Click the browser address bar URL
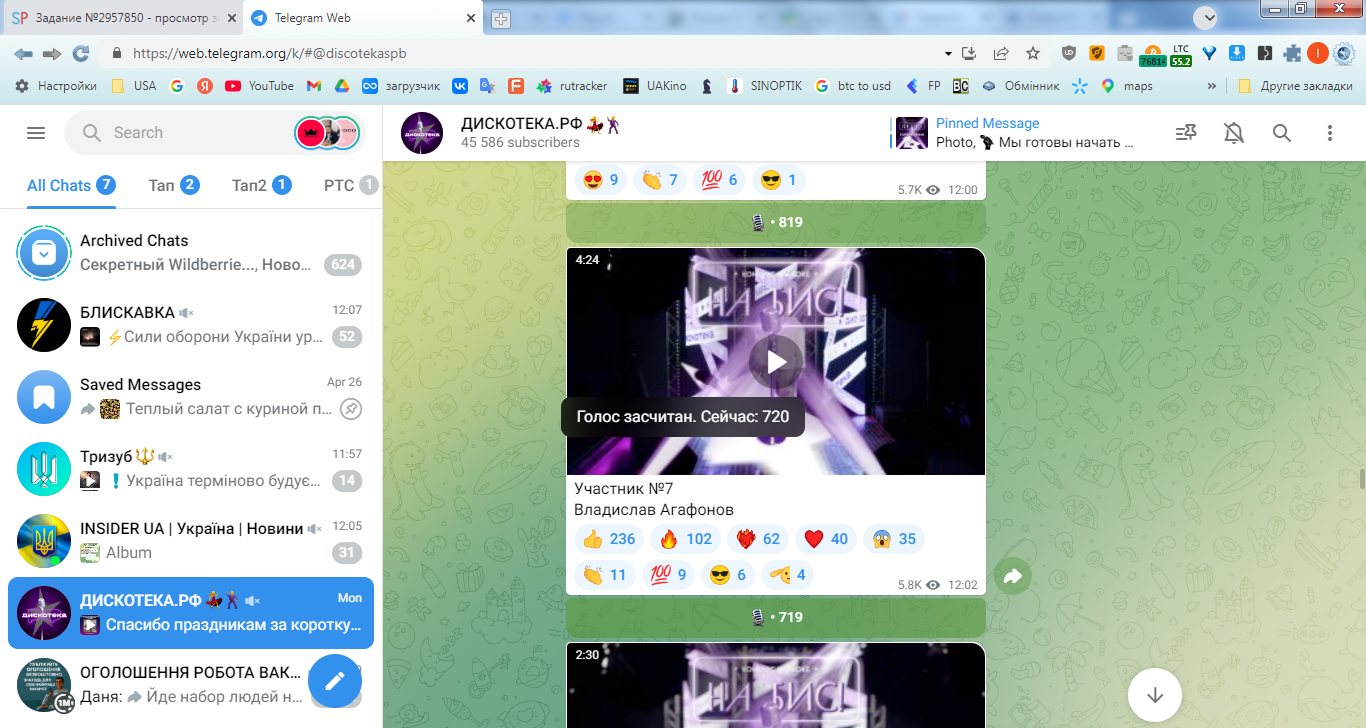This screenshot has height=728, width=1366. point(270,54)
